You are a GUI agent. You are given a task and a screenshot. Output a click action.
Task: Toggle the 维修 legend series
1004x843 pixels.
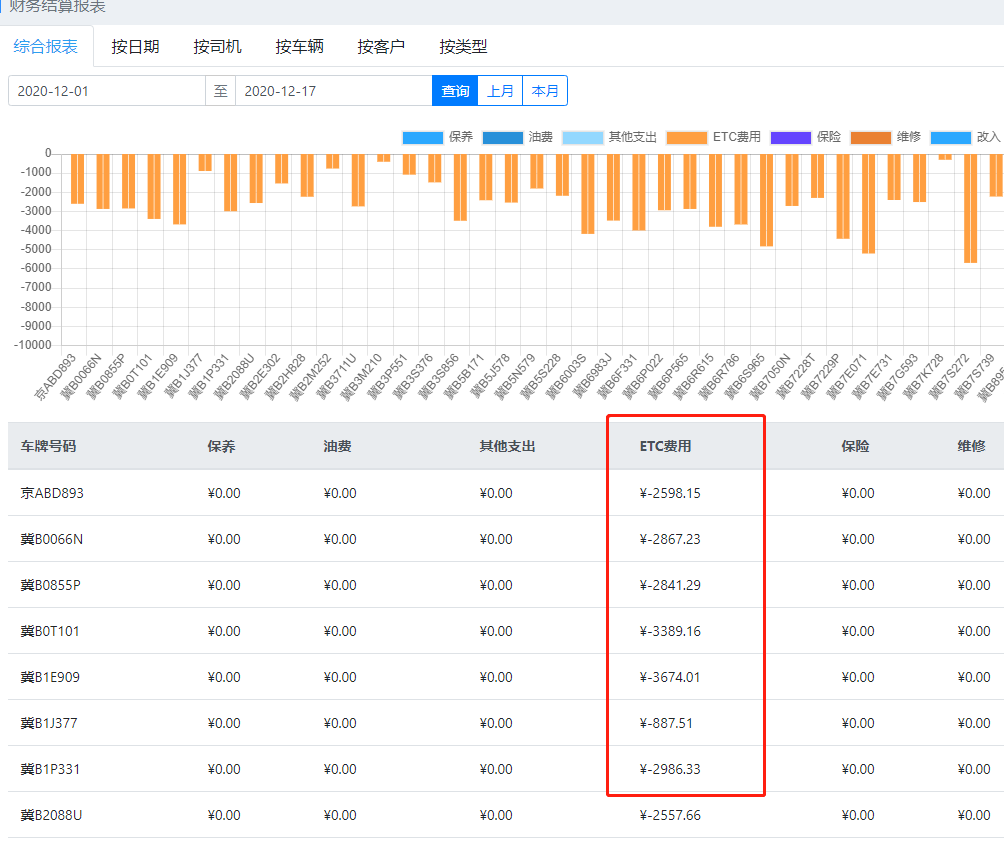pyautogui.click(x=870, y=137)
